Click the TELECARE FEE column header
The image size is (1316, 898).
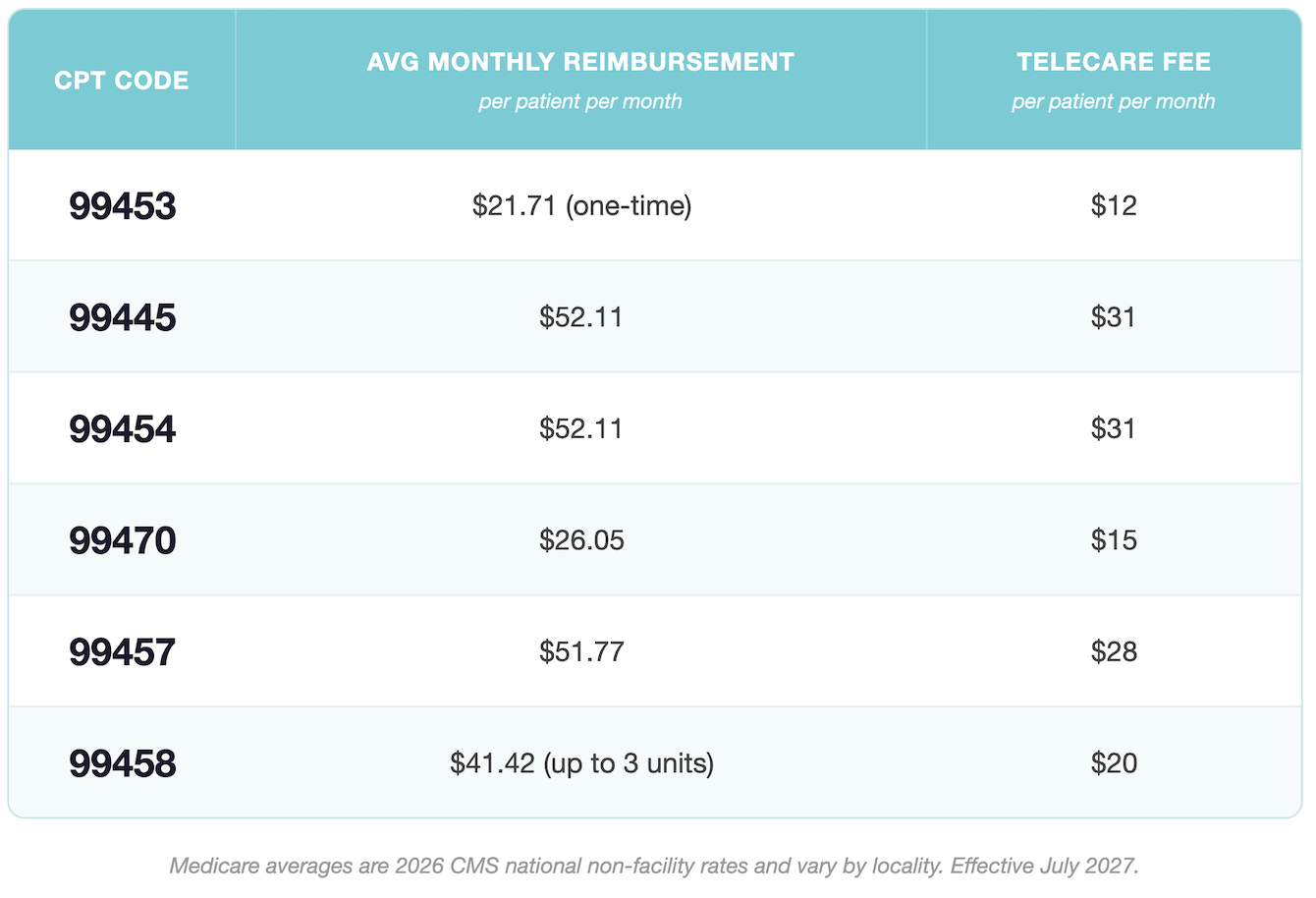click(x=1114, y=79)
